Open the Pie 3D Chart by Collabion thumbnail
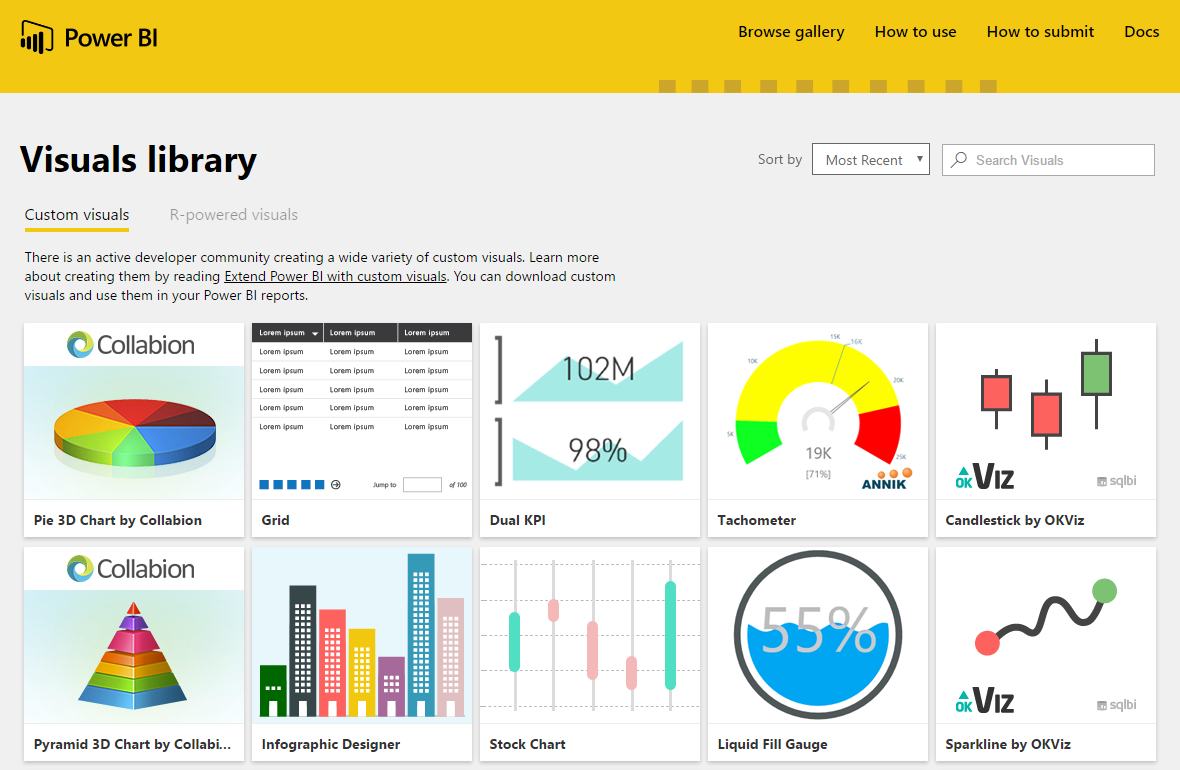1180x770 pixels. pos(134,412)
